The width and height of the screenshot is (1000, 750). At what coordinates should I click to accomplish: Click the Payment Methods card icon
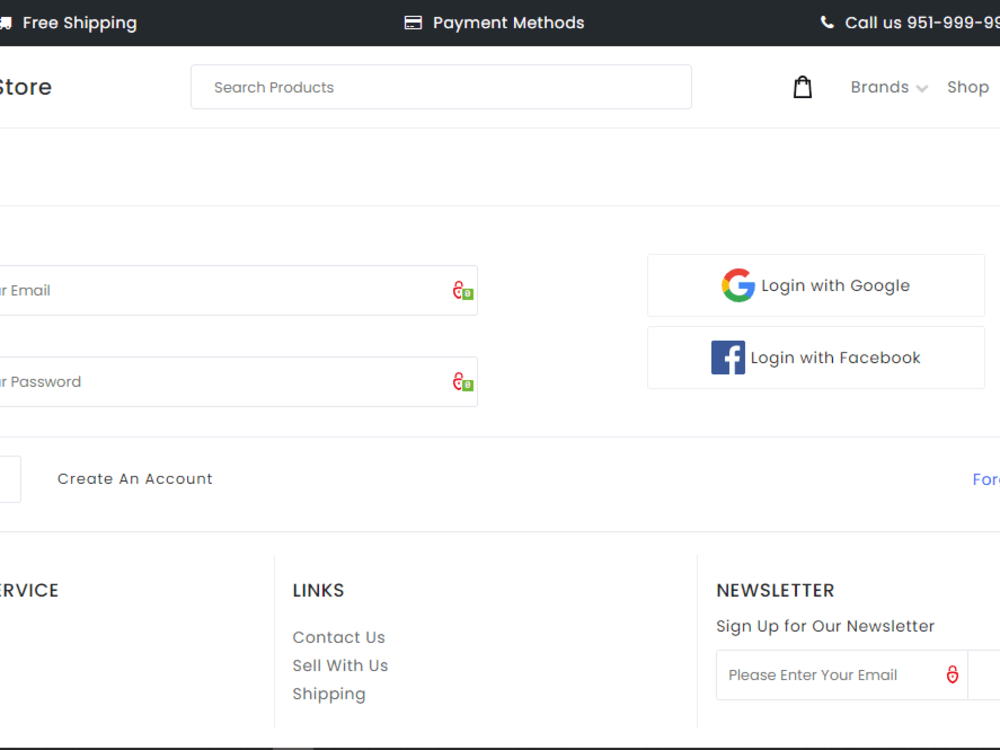click(x=412, y=21)
